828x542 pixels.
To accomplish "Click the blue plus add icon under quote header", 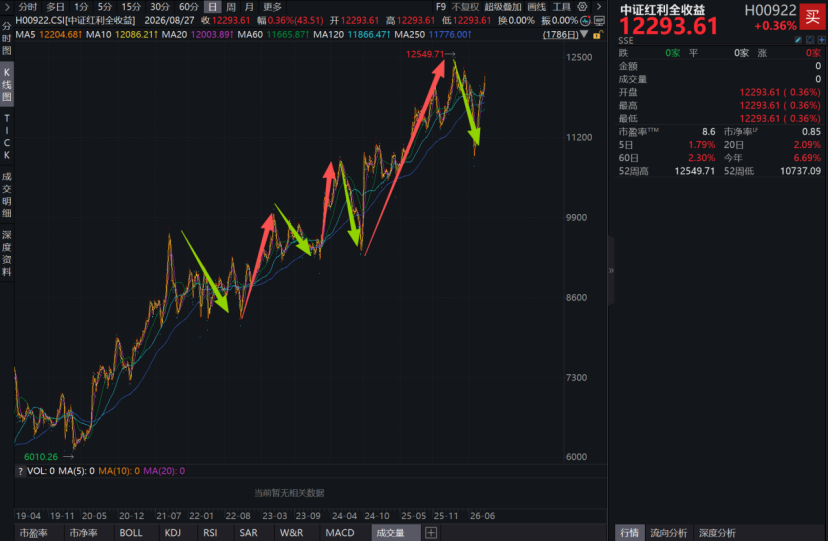I will point(822,40).
